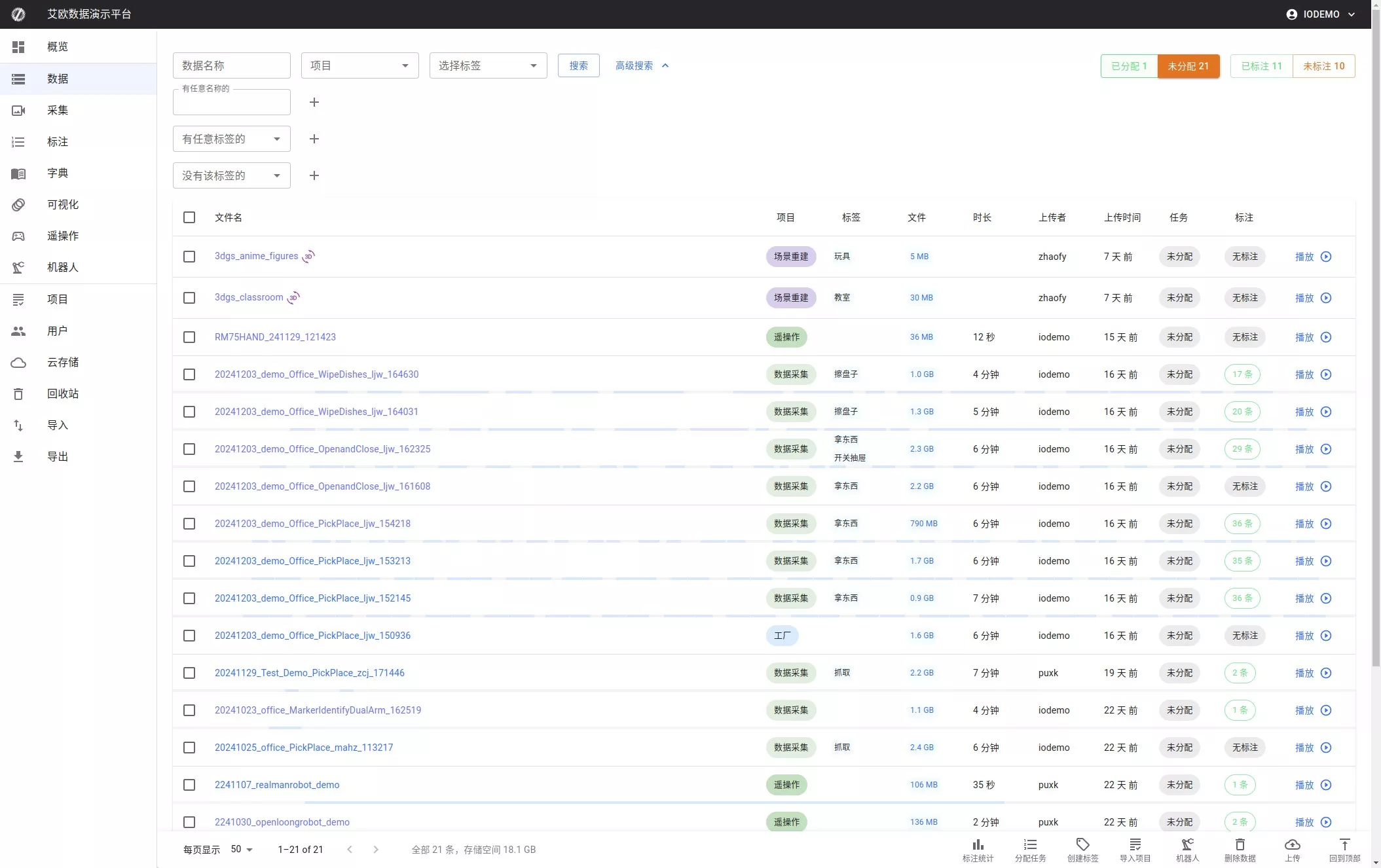Open the 每页显示 50 page size dropdown

(241, 850)
